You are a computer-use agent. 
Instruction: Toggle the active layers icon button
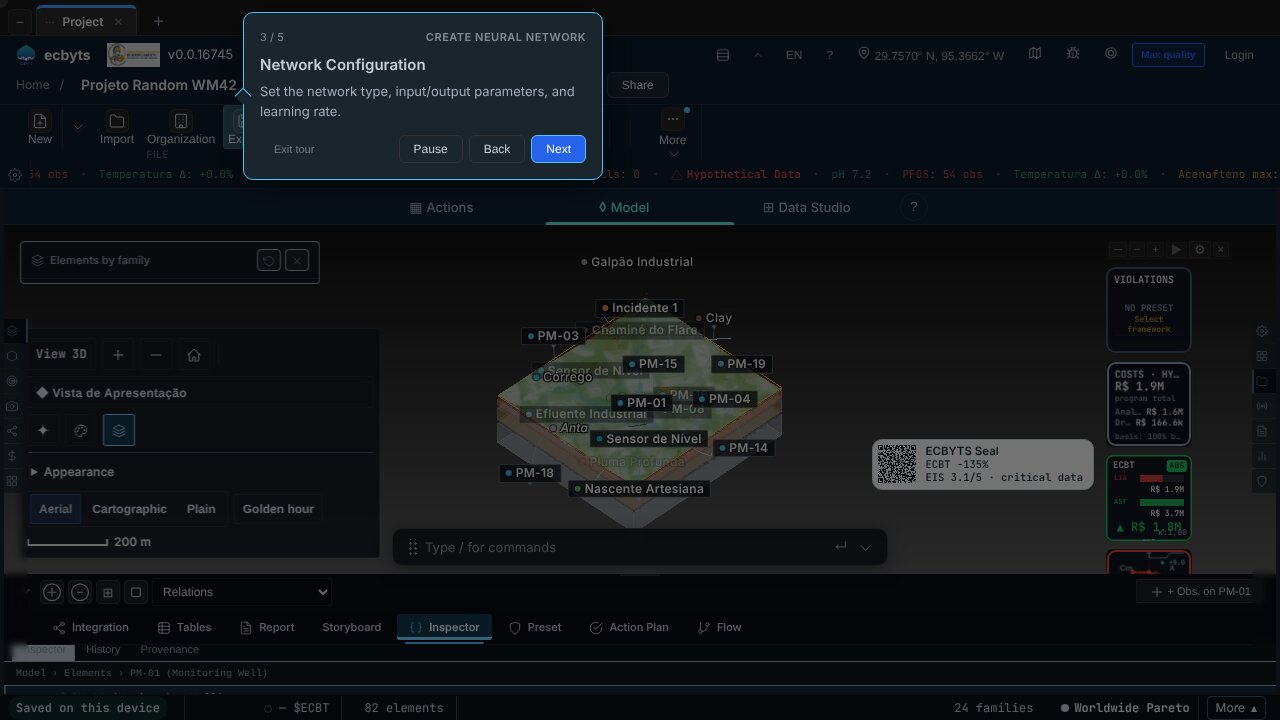(x=119, y=430)
